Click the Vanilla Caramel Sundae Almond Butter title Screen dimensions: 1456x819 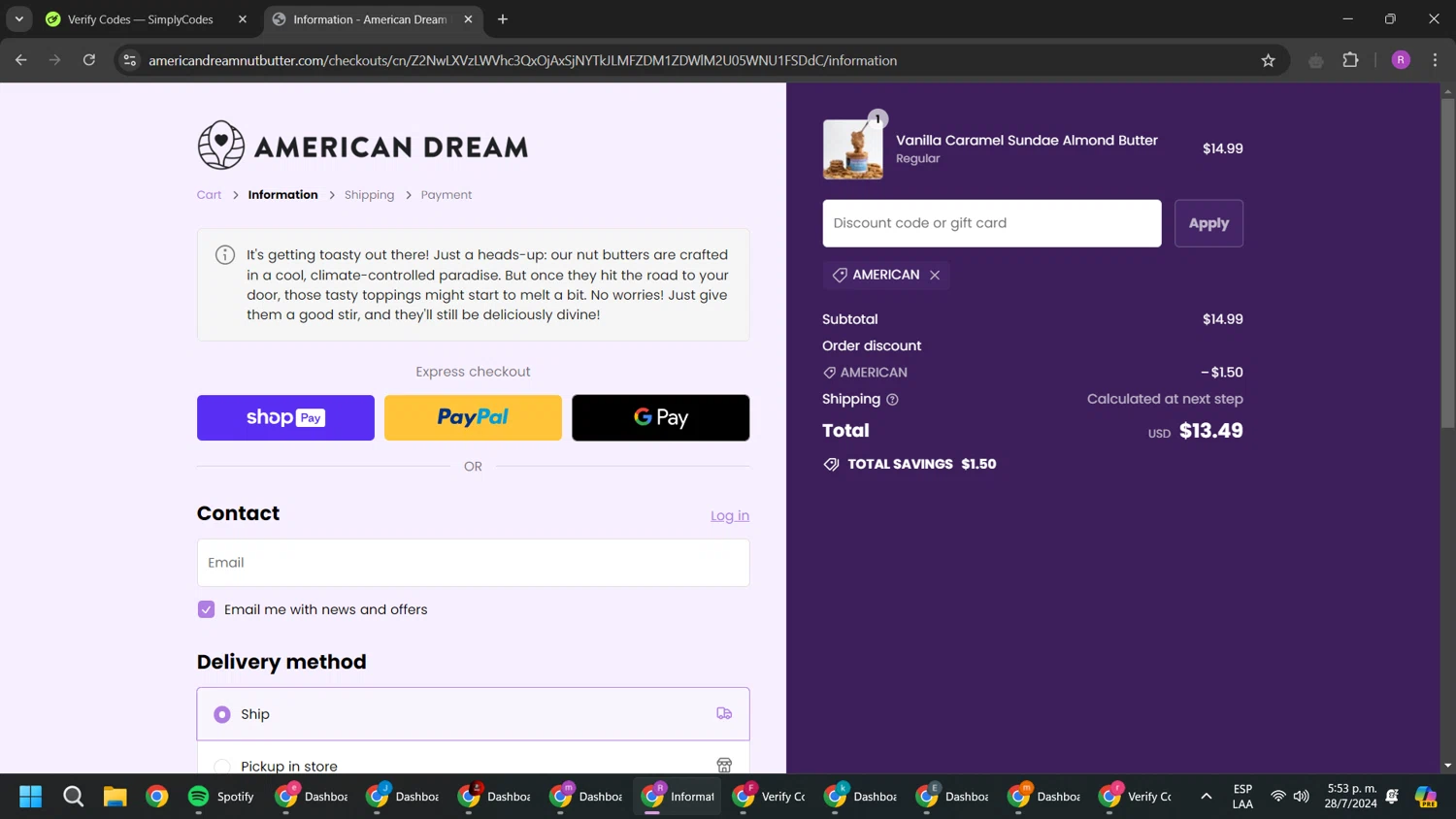click(1026, 141)
